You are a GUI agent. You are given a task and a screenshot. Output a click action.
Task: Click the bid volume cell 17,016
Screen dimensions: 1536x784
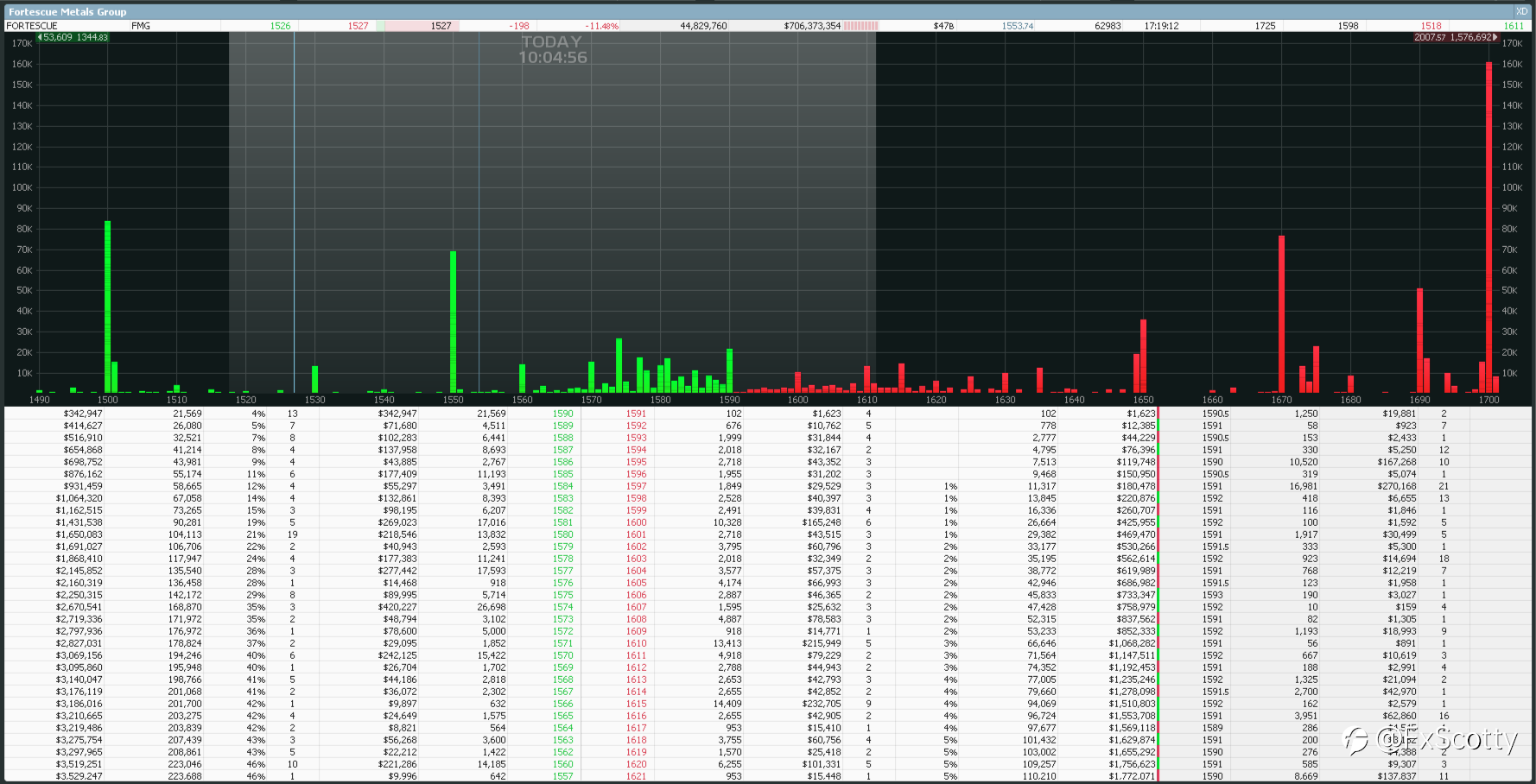click(492, 522)
